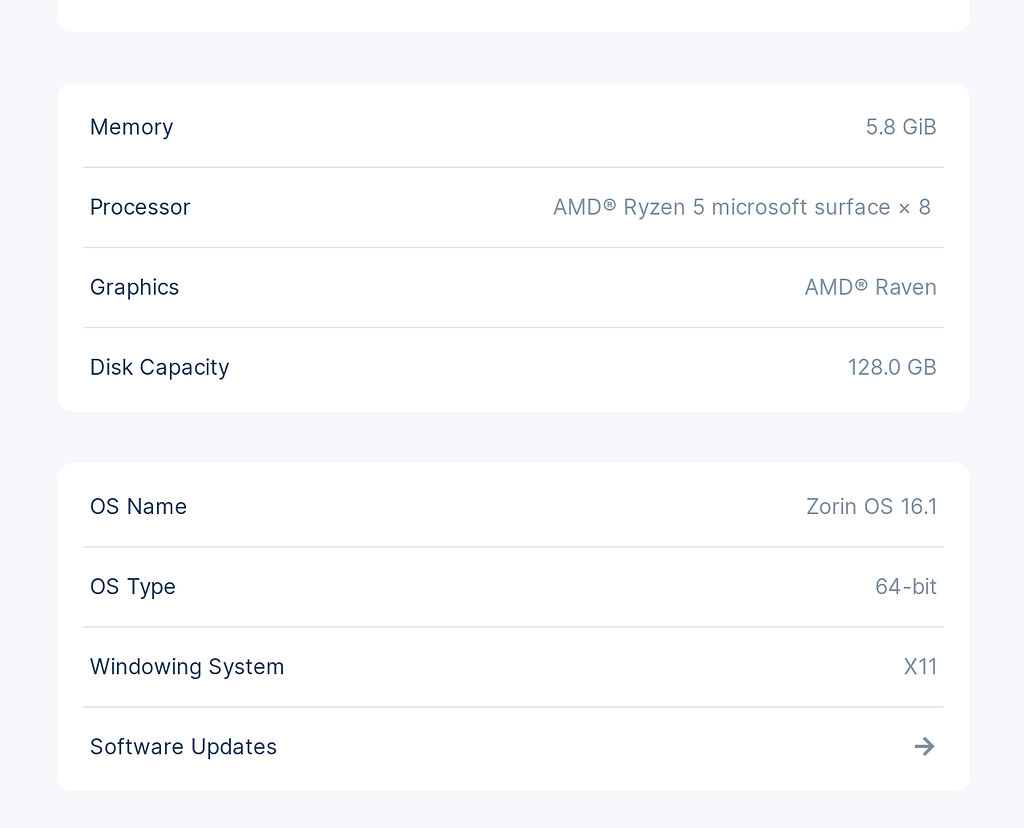
Task: Click the AMD Ryzen 5 processor value
Action: click(742, 207)
